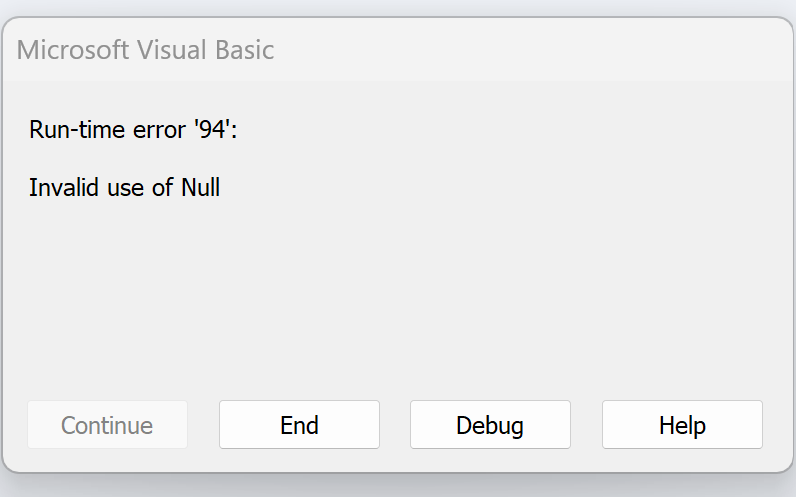Screen dimensions: 796x497
Task: Focus the dialog by clicking its title
Action: (146, 50)
